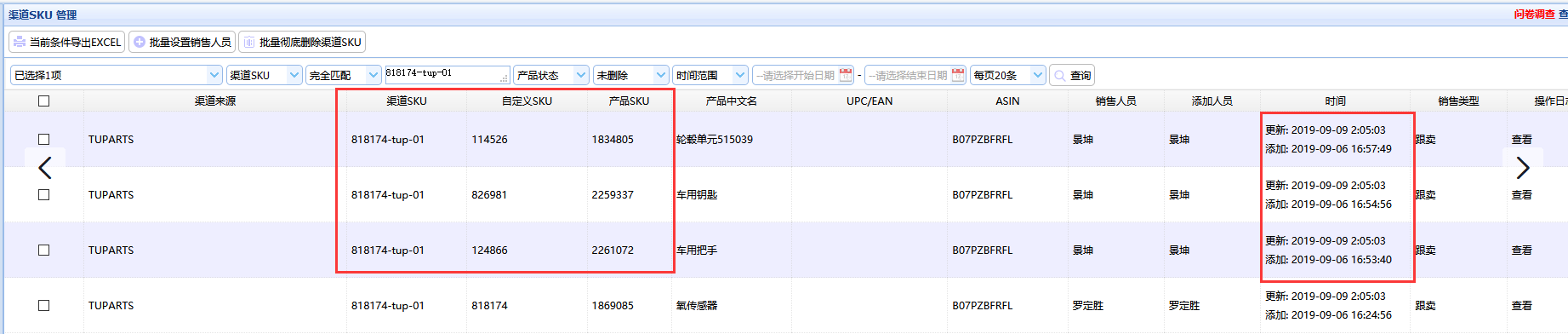Select custom SKU cell 124866

(489, 250)
